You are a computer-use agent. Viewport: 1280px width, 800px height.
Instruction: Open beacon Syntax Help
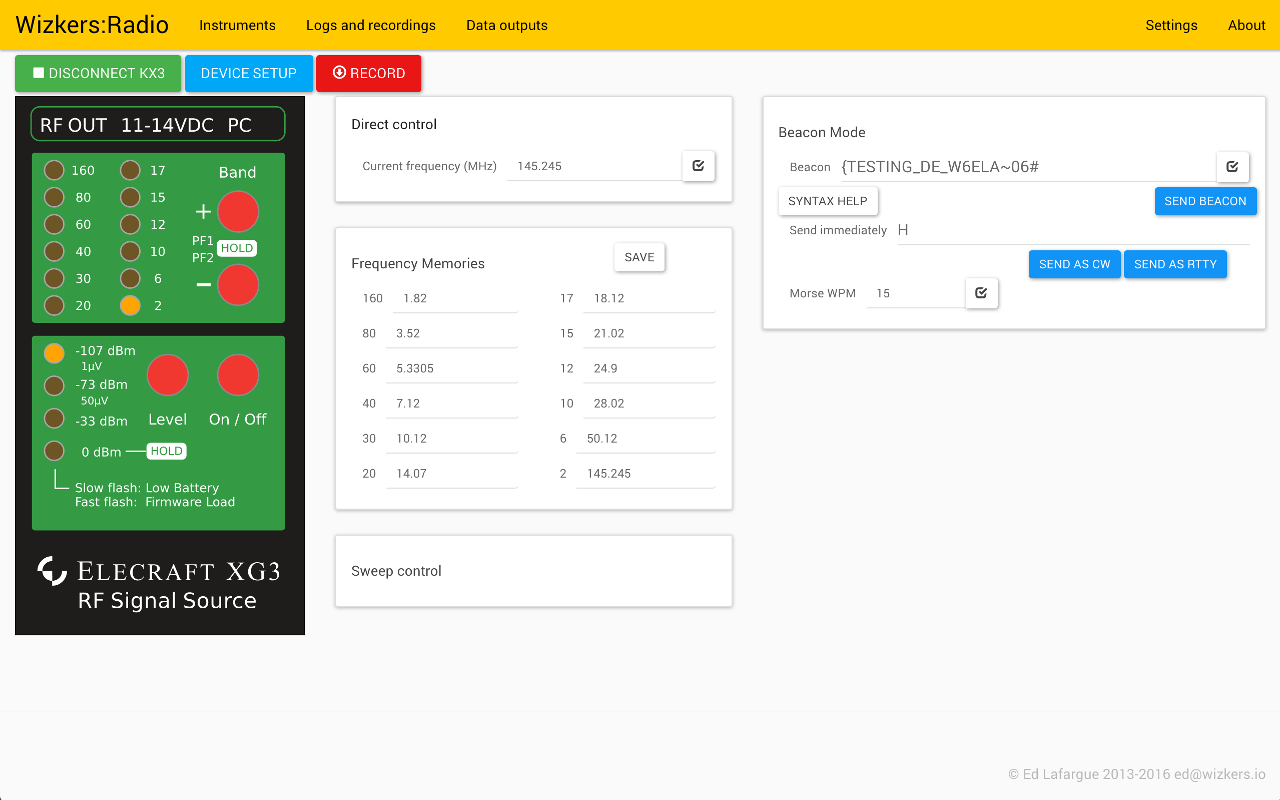coord(828,201)
